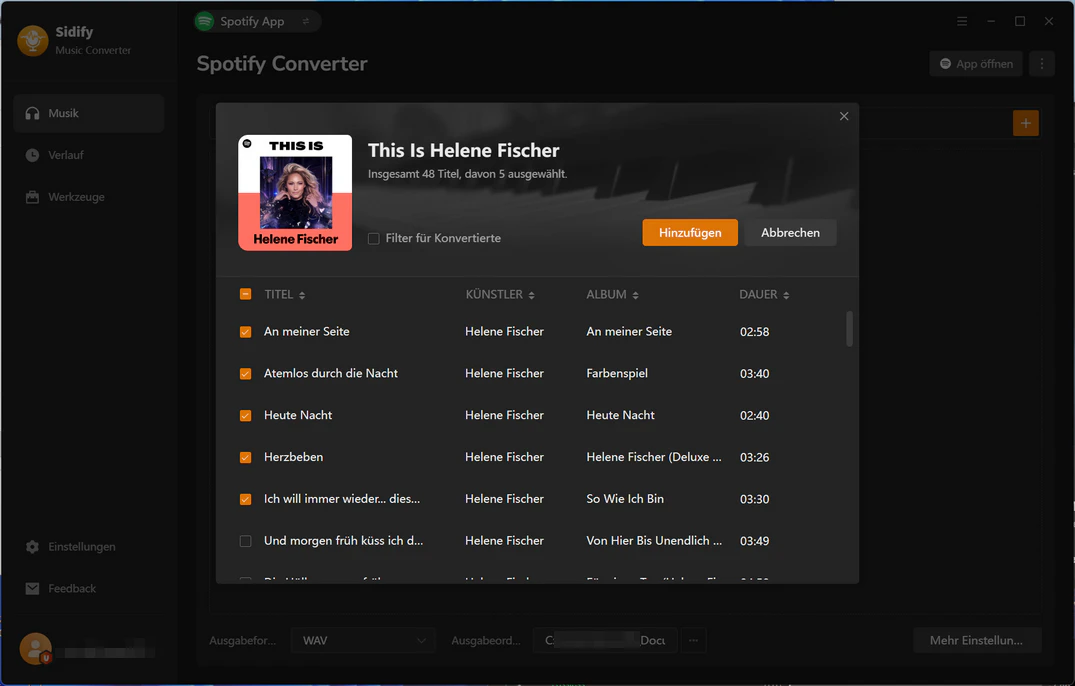Click the orange plus add button
The image size is (1075, 686).
1026,123
